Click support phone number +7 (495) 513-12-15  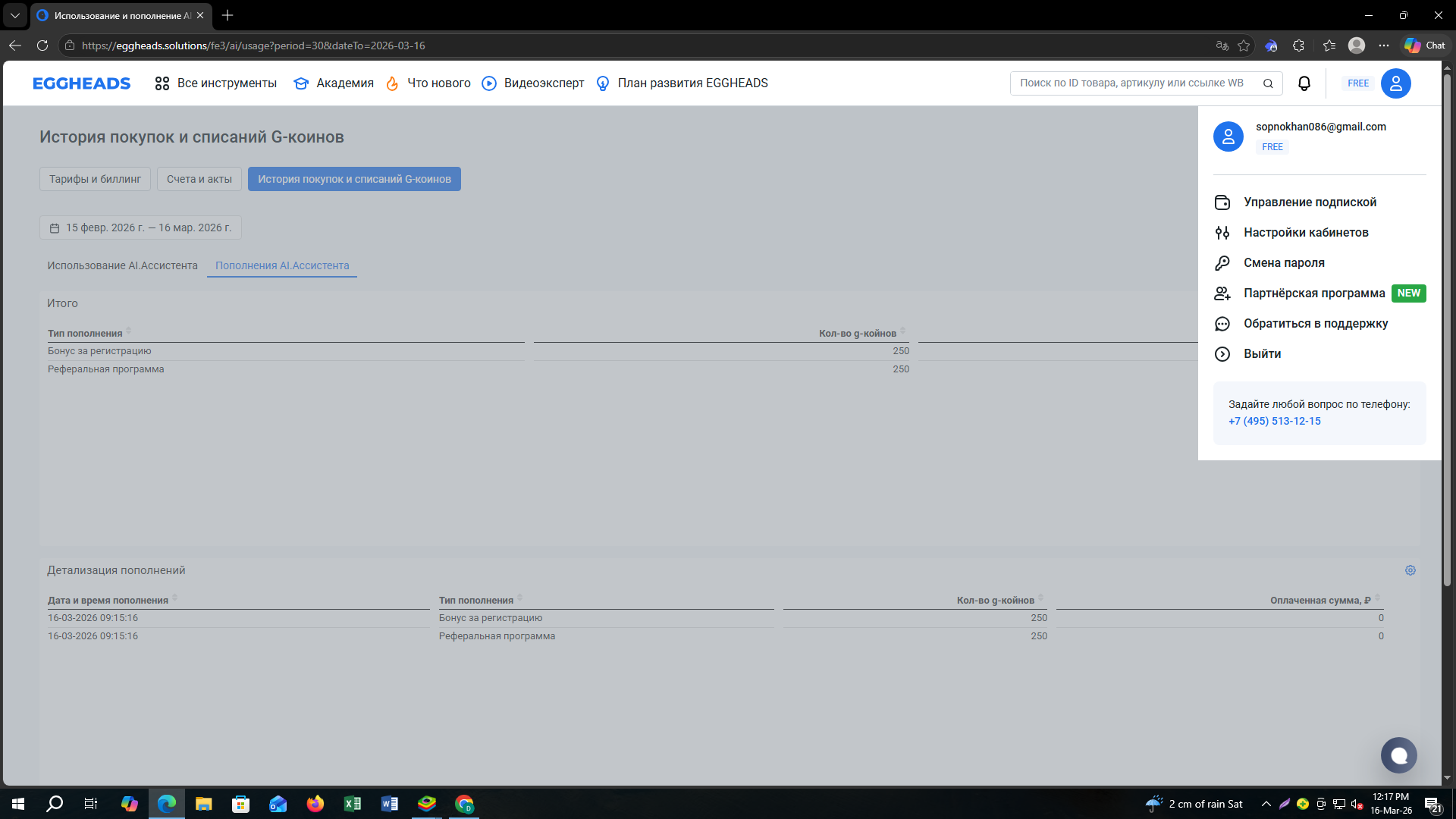pos(1274,421)
